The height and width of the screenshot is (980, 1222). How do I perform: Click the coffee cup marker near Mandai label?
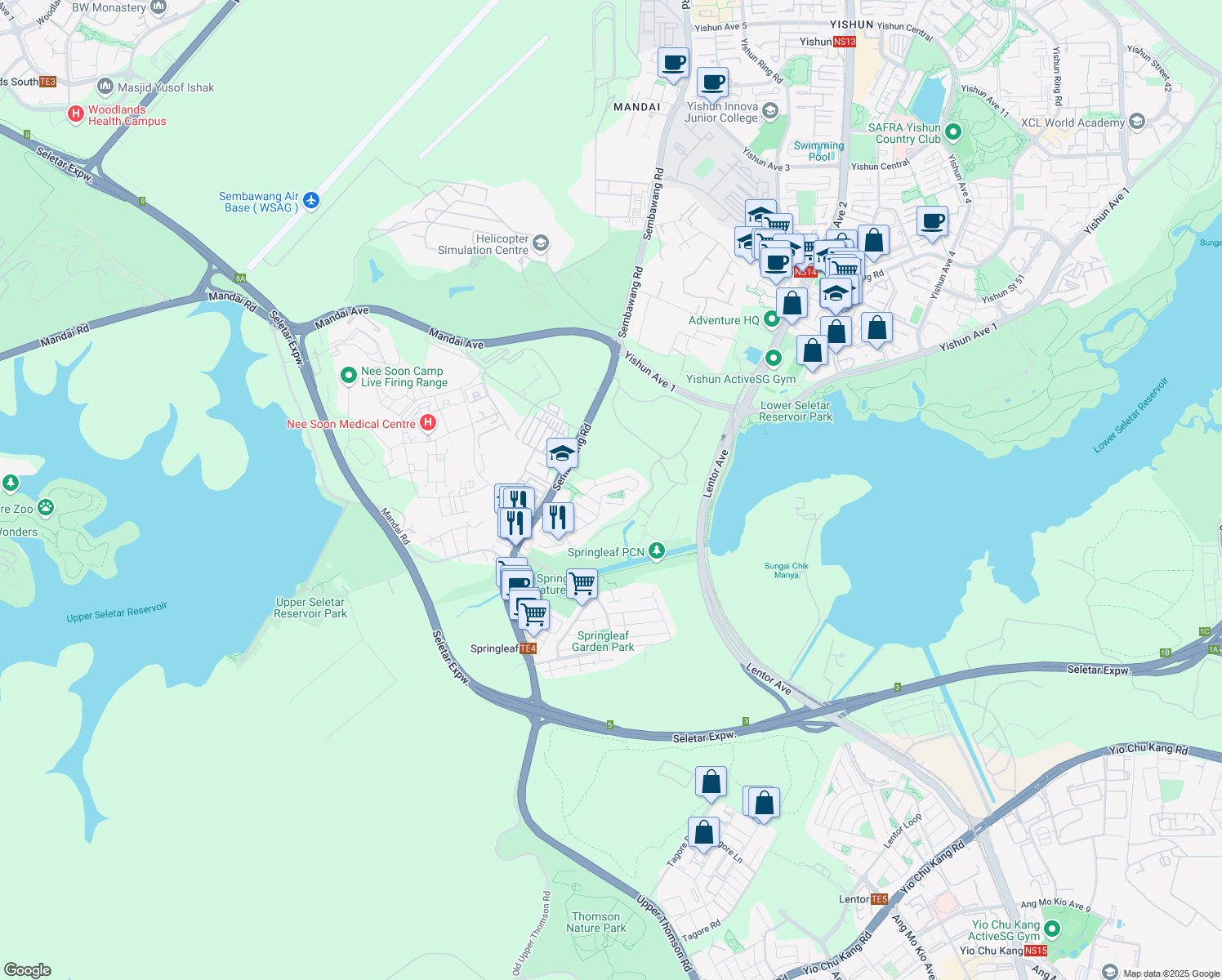pos(674,65)
